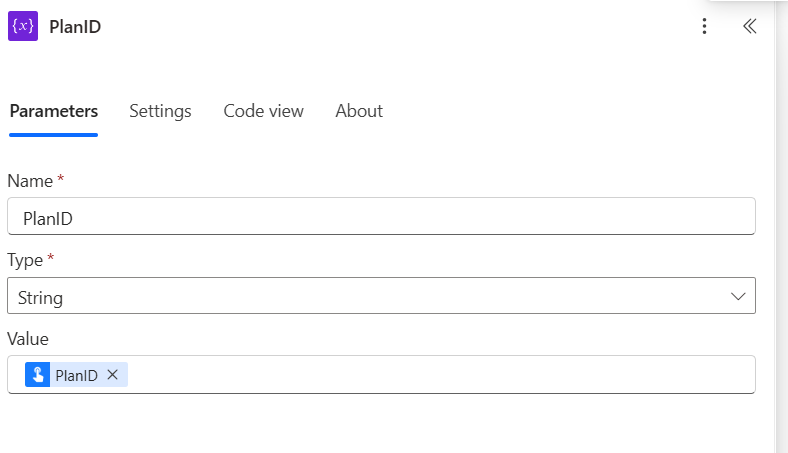Click the Value field label
The height and width of the screenshot is (453, 788).
point(28,339)
